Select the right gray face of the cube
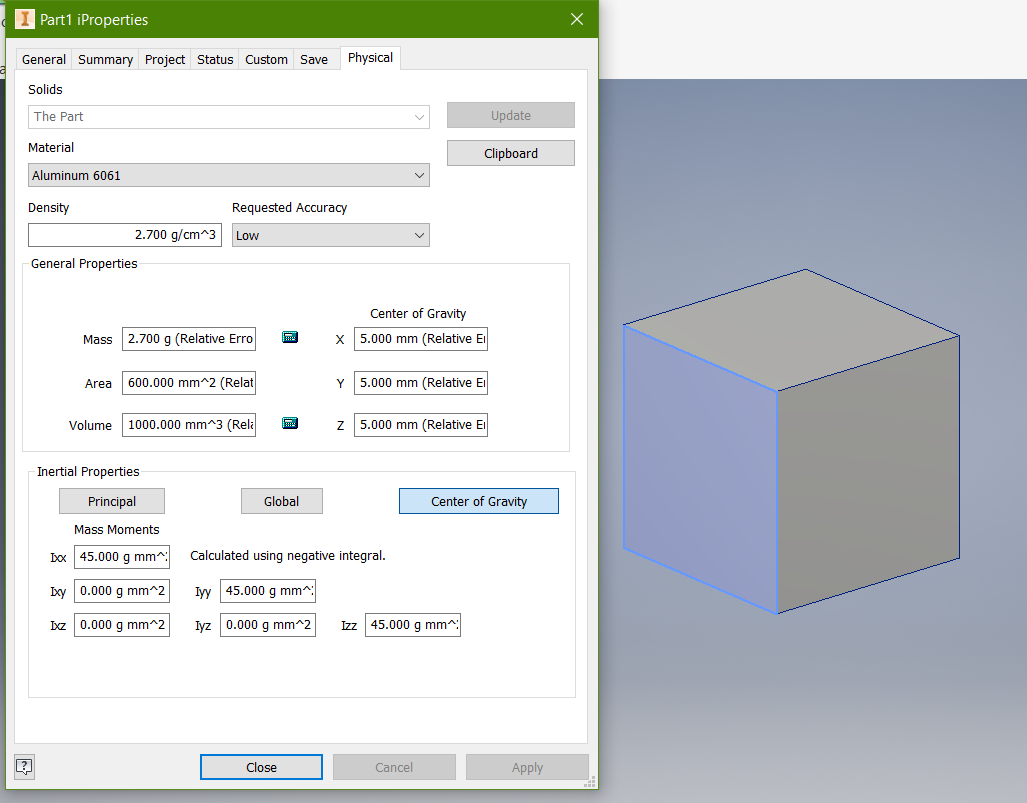This screenshot has height=803, width=1027. coord(868,474)
